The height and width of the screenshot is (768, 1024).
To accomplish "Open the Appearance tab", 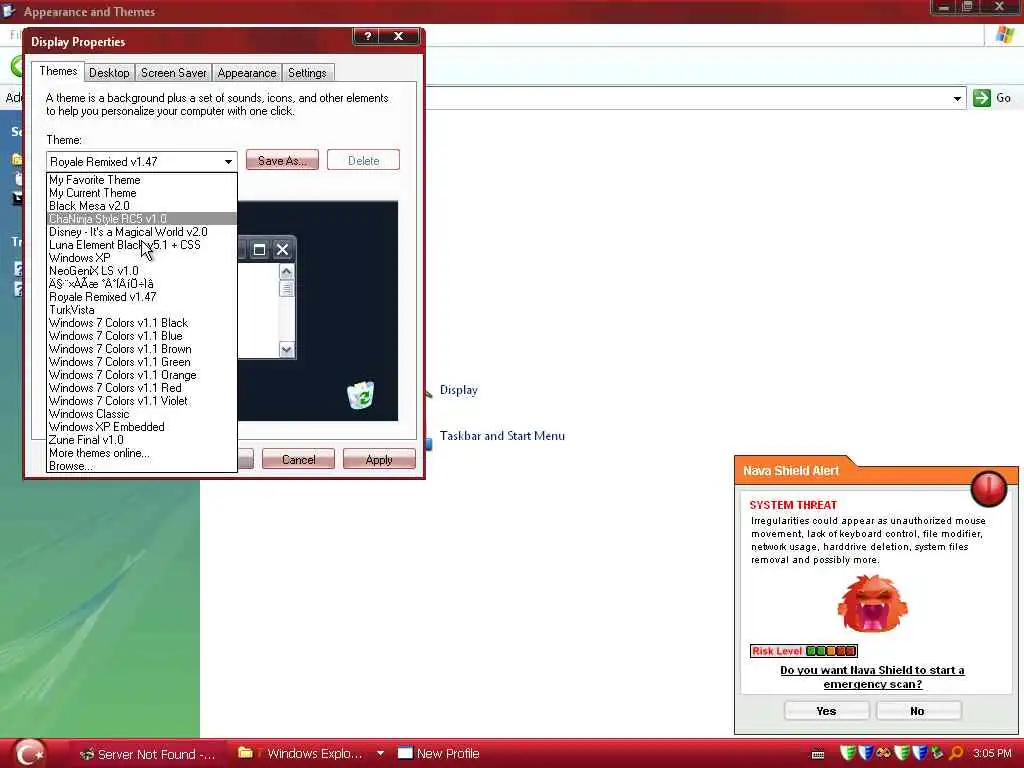I will click(x=247, y=72).
